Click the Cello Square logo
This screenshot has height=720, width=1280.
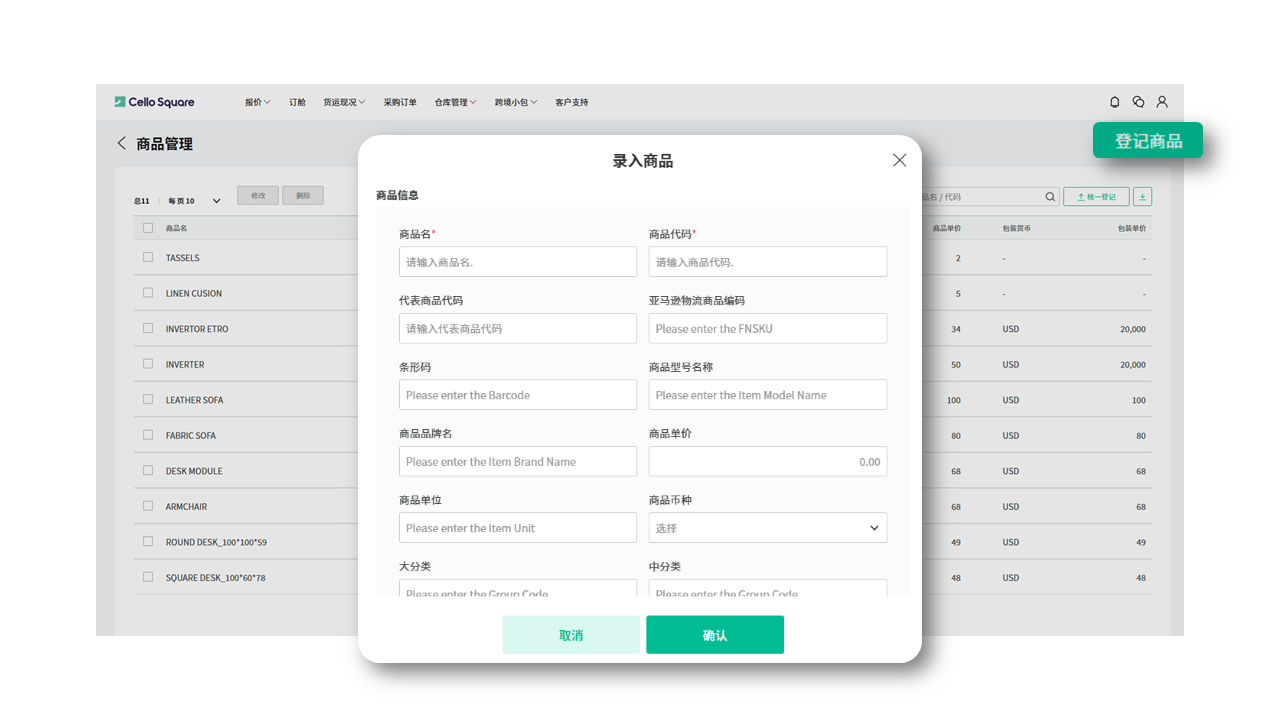click(155, 101)
